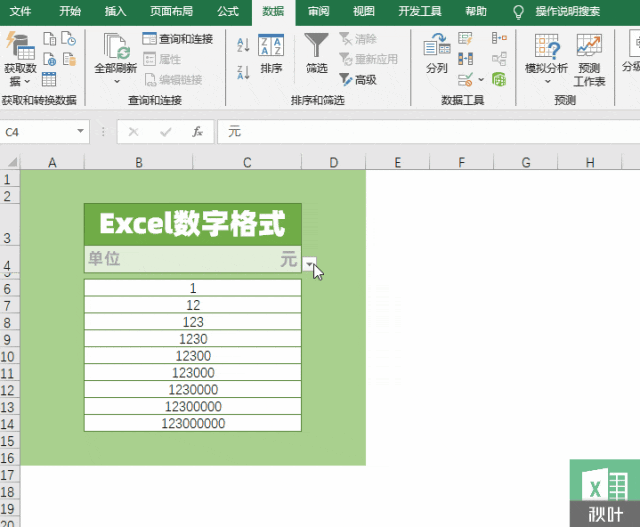
Task: Click the Excel数字格式 title cell
Action: [193, 225]
